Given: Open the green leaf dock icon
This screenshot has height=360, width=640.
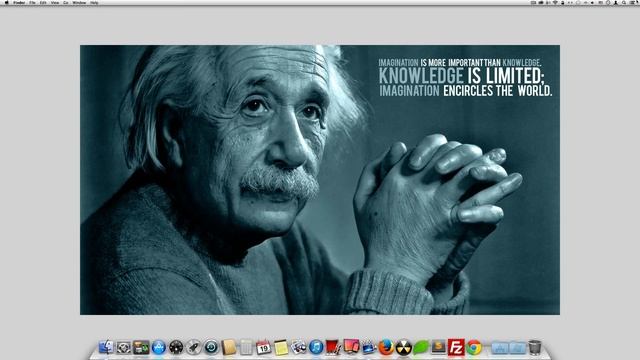Looking at the screenshot, I should 421,348.
